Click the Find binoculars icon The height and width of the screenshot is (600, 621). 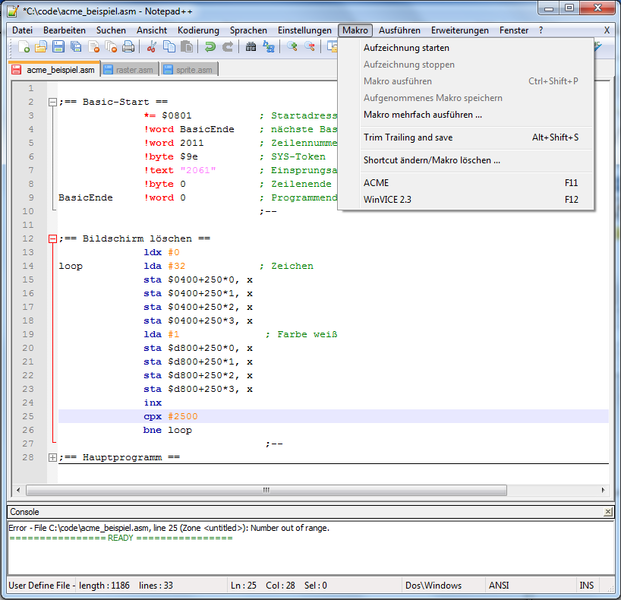[x=251, y=47]
